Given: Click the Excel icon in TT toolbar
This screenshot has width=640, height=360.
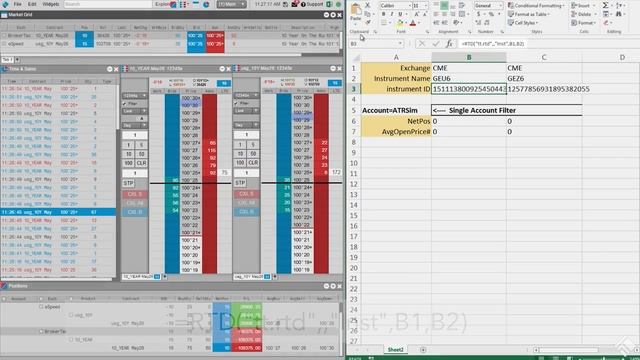Looking at the screenshot, I should point(329,4).
